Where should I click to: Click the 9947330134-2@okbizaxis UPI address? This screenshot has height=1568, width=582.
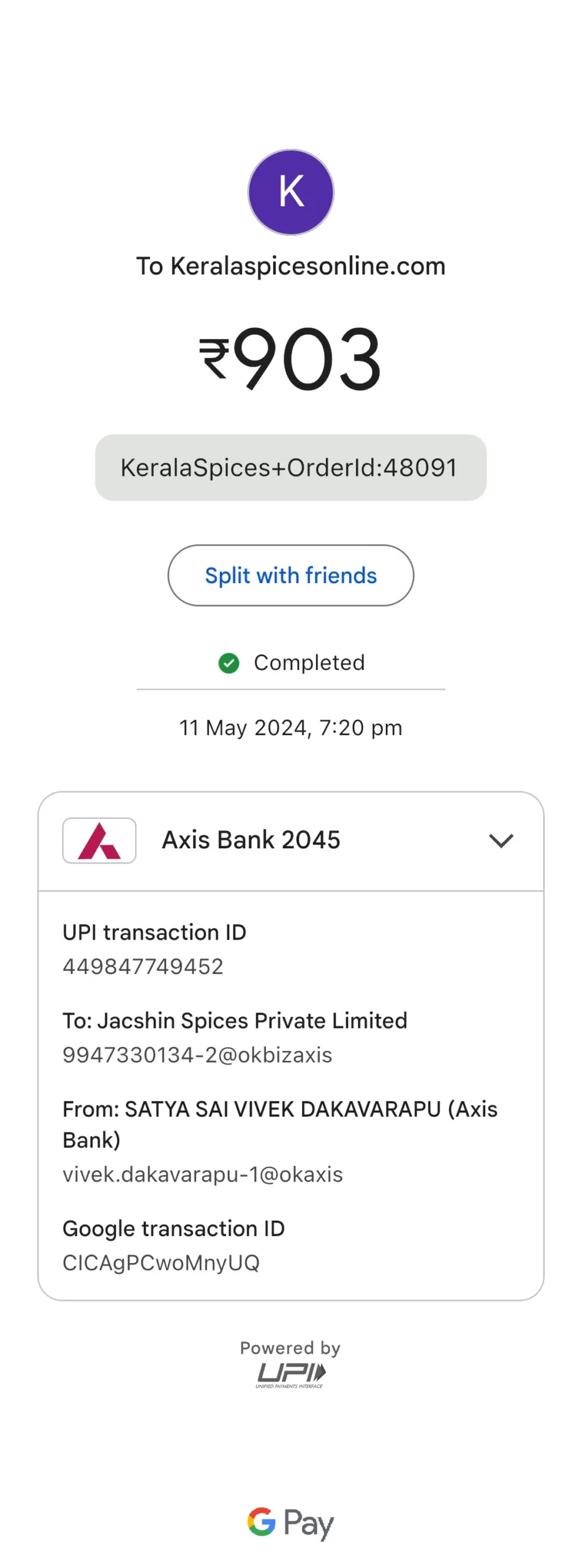(x=197, y=1055)
